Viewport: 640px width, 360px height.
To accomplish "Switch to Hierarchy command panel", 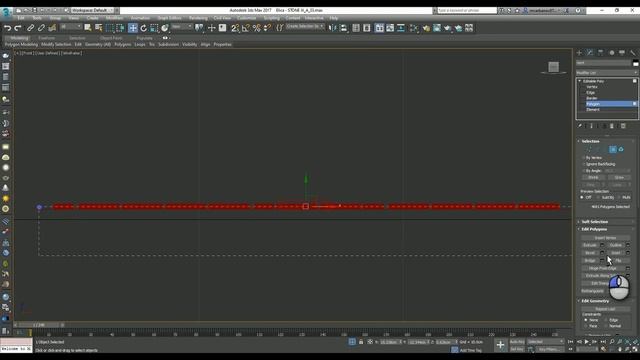I will (600, 53).
